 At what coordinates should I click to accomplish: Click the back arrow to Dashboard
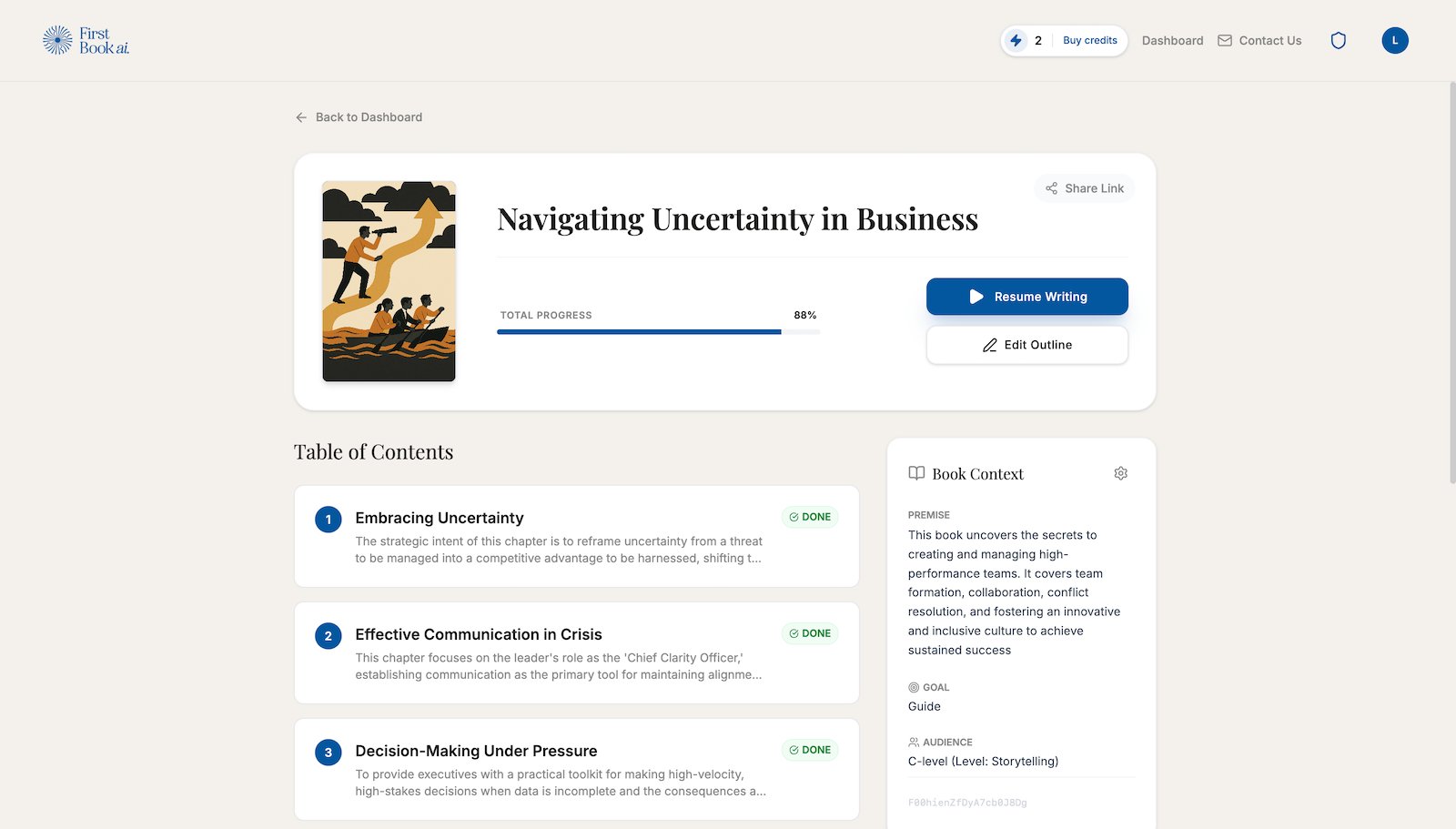click(300, 116)
